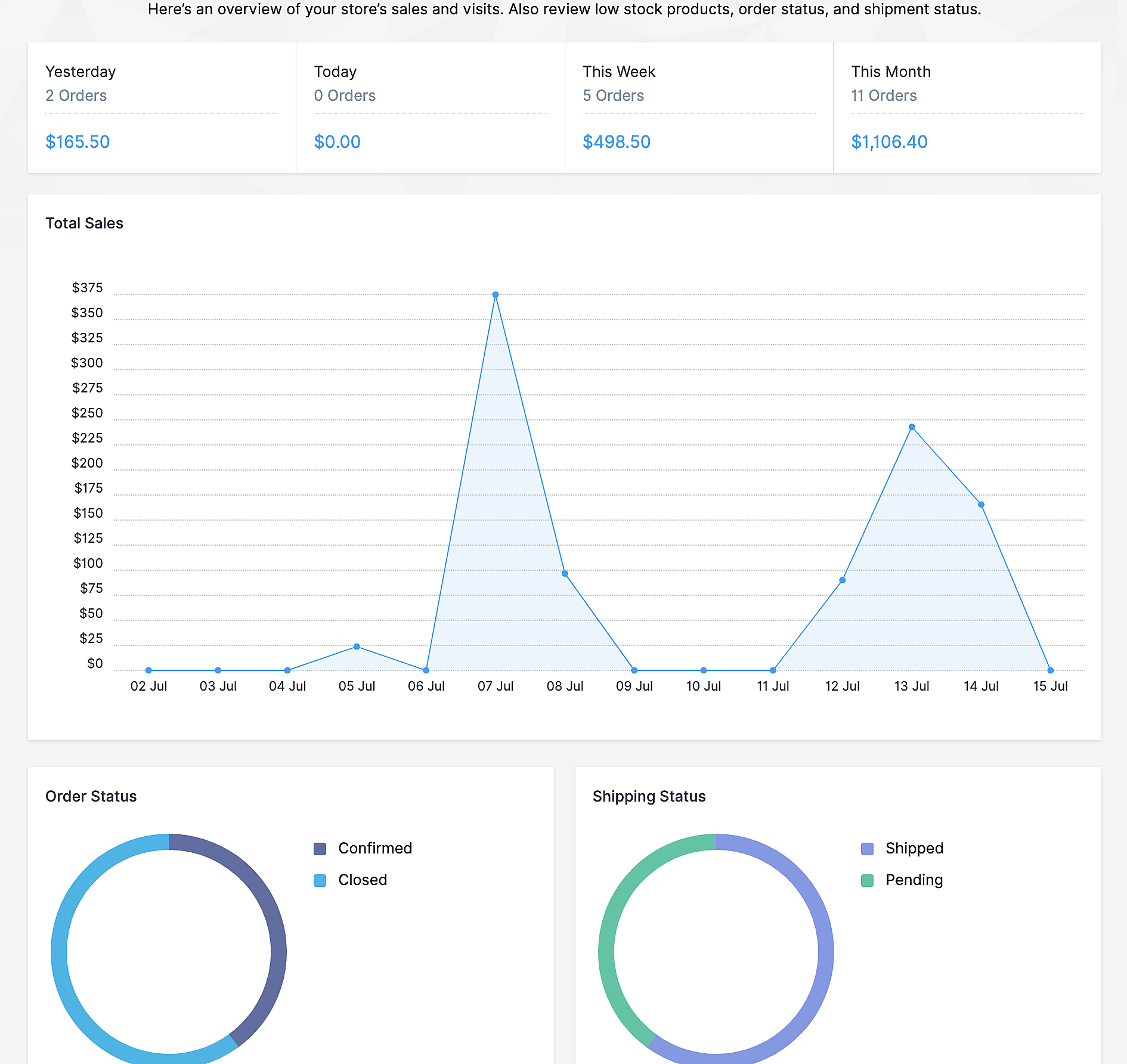Toggle the Pending legend color box

tap(867, 880)
